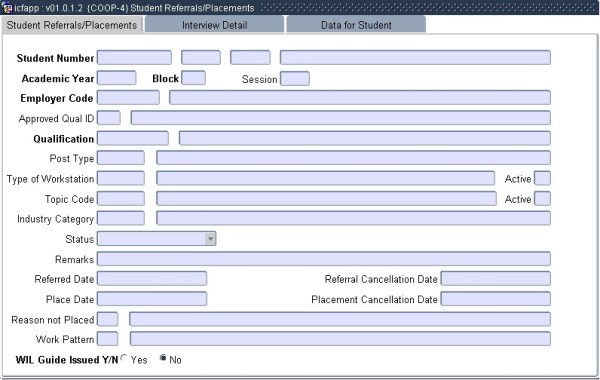The height and width of the screenshot is (380, 600).
Task: Click the Student Number input field
Action: [134, 58]
